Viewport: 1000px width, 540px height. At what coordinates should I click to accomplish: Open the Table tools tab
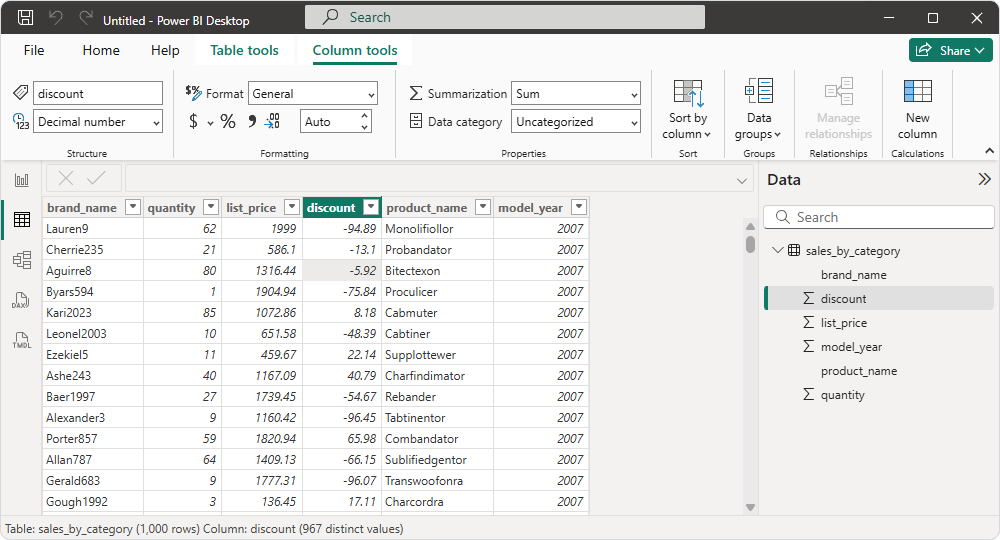tap(244, 50)
